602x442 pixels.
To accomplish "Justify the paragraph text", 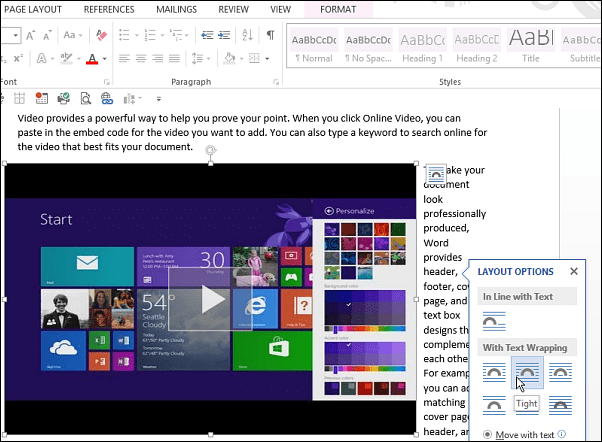I will (x=174, y=58).
